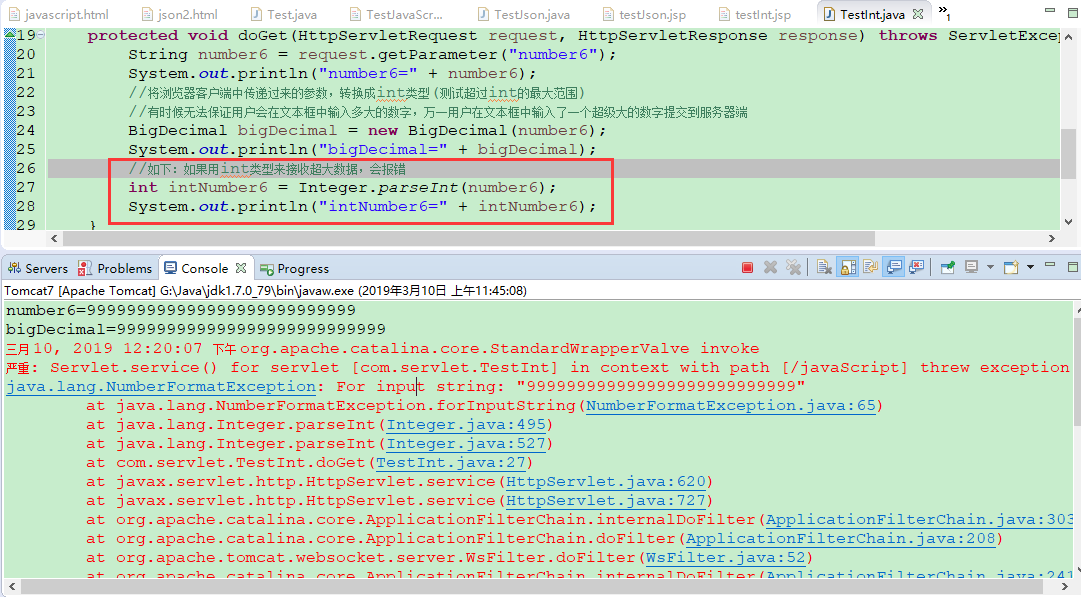Remove all terminated launches

pos(793,267)
